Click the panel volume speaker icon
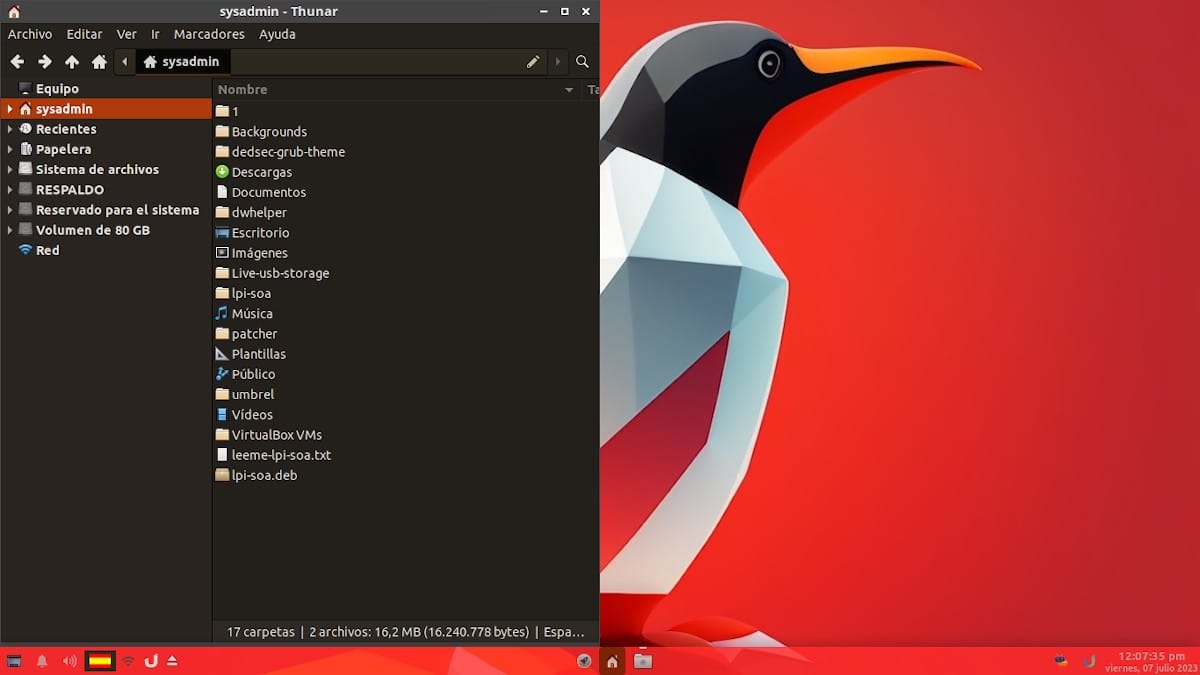The width and height of the screenshot is (1200, 675). point(69,661)
